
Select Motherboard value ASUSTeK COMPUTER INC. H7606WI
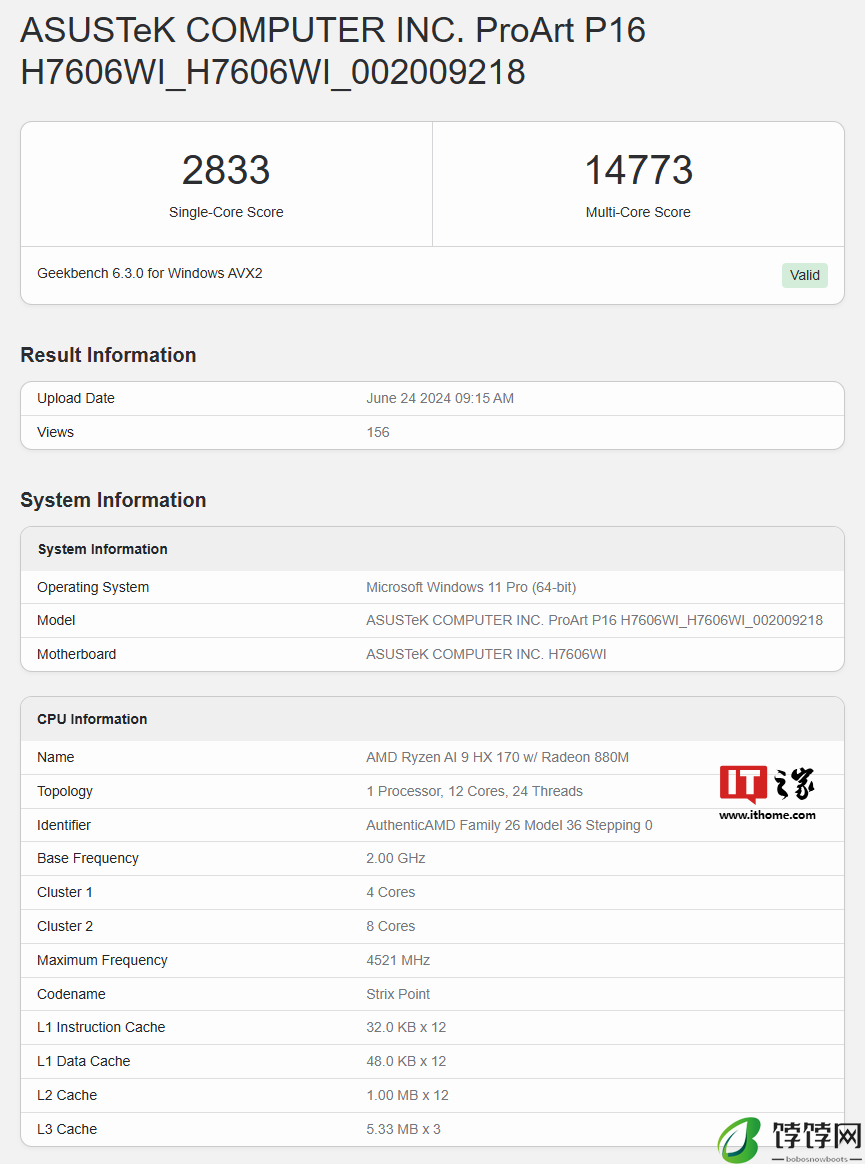click(486, 654)
